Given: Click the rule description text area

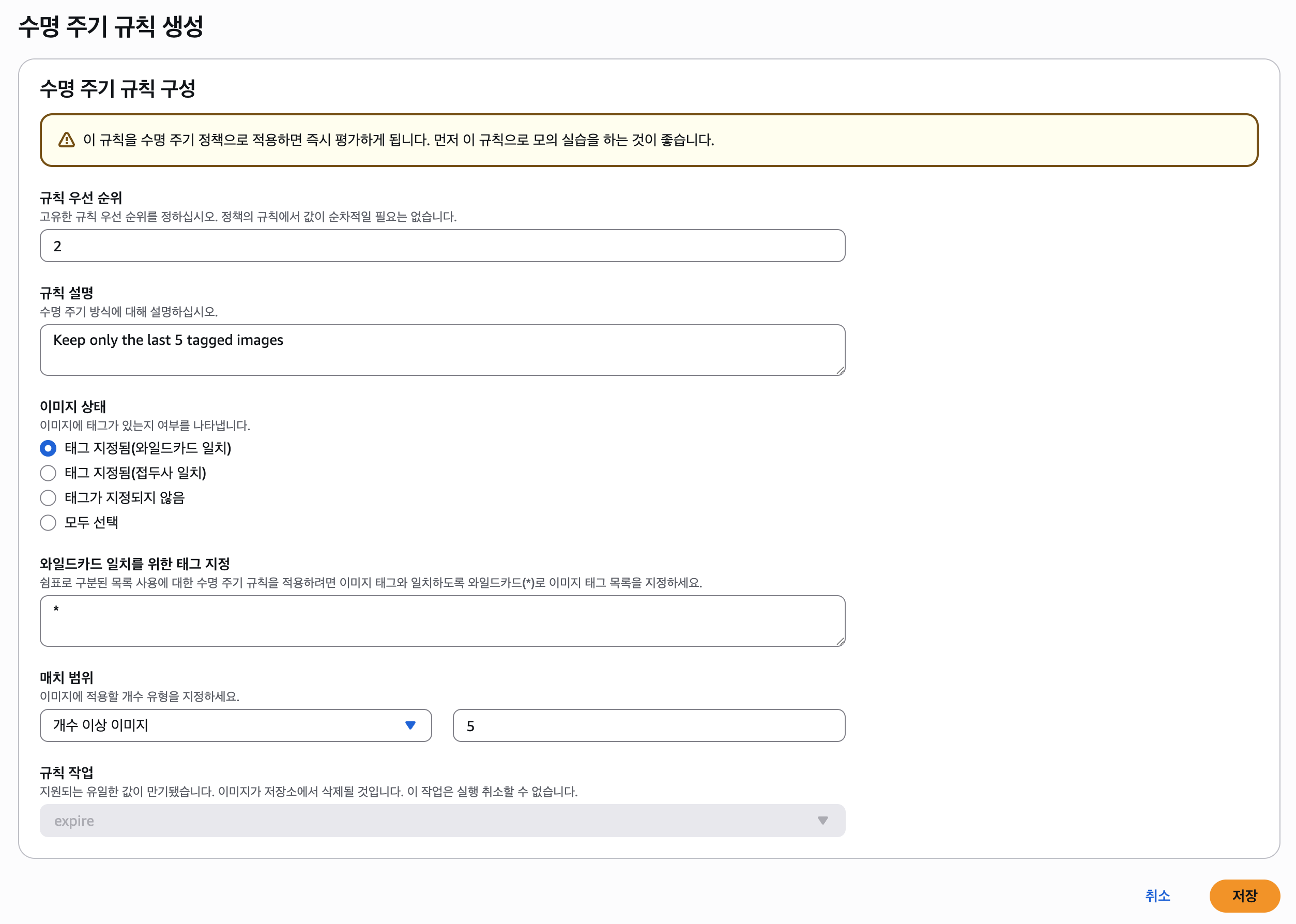Looking at the screenshot, I should [442, 350].
